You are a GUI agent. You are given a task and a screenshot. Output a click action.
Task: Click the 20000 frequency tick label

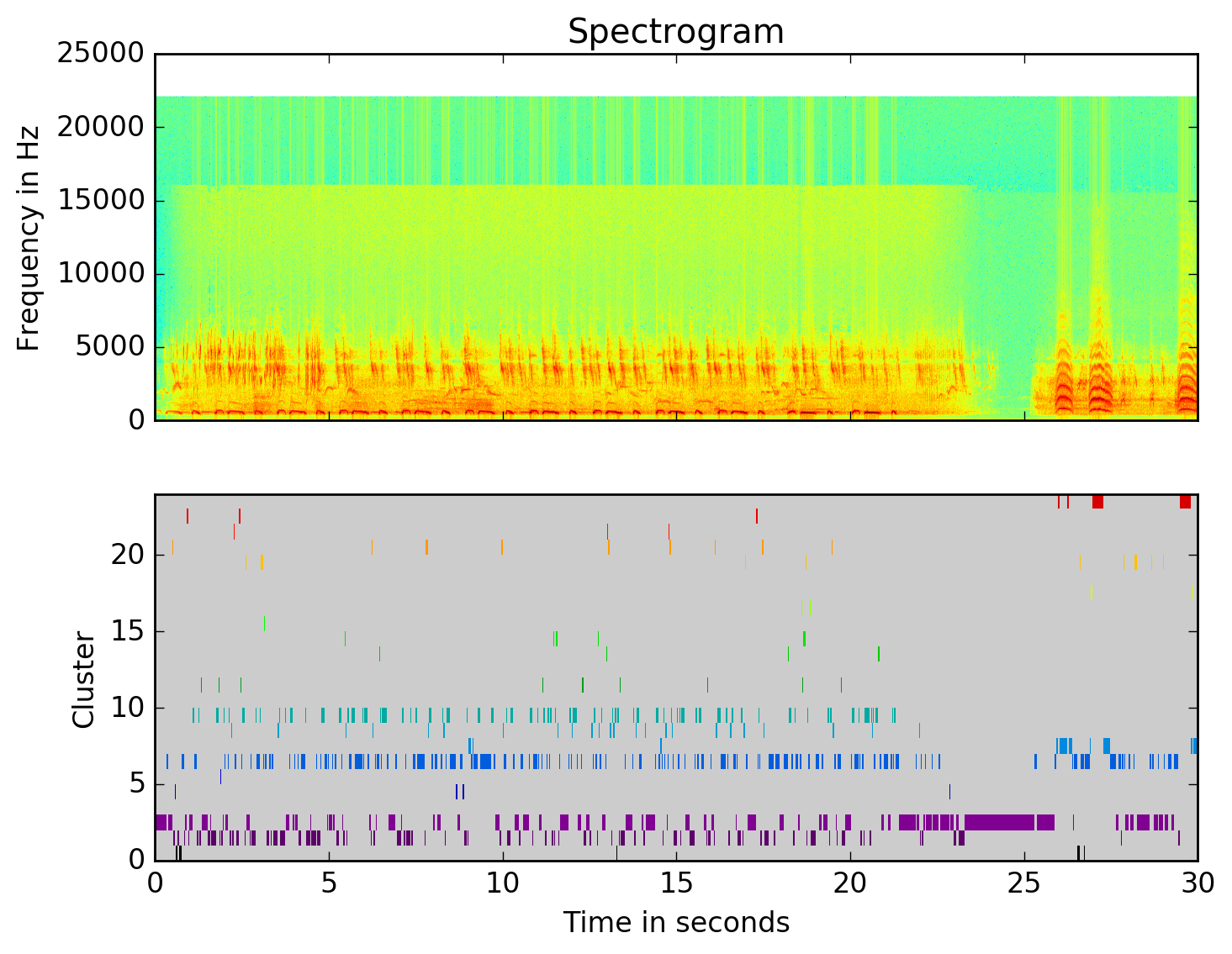100,127
